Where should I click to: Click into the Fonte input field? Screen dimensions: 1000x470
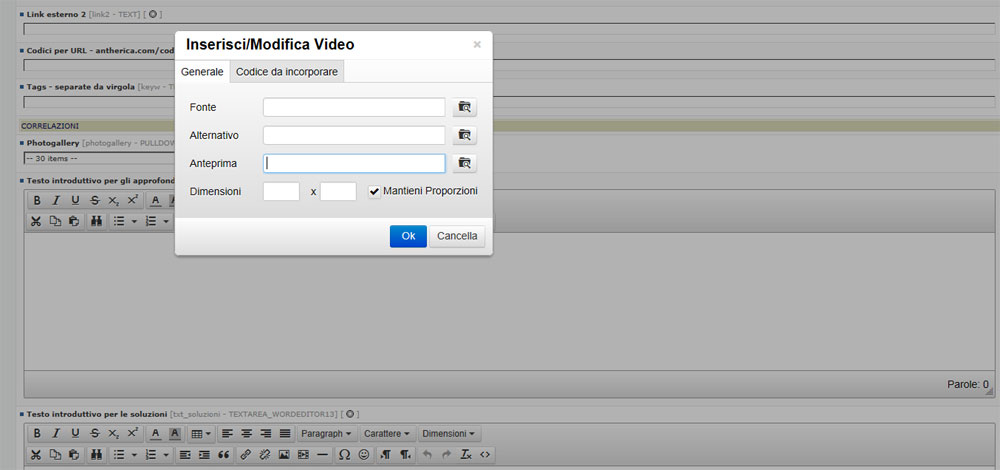(354, 107)
